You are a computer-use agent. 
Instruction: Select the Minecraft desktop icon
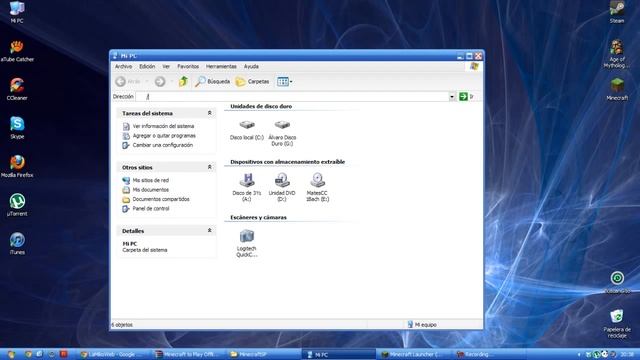617,89
